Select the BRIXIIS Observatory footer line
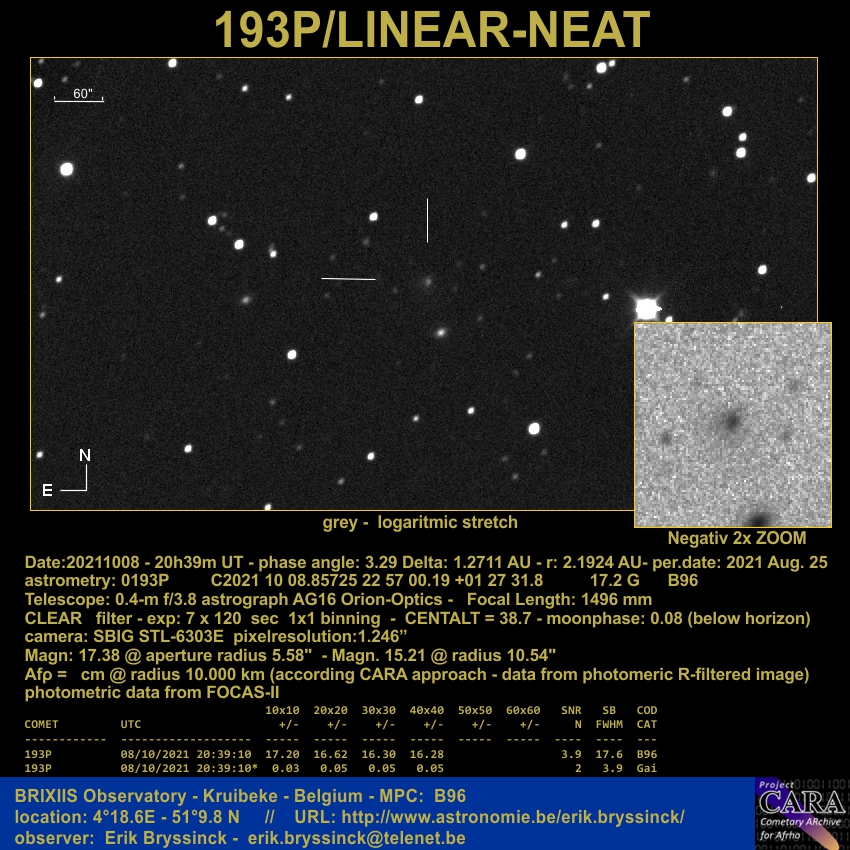Image resolution: width=850 pixels, height=850 pixels. (240, 796)
